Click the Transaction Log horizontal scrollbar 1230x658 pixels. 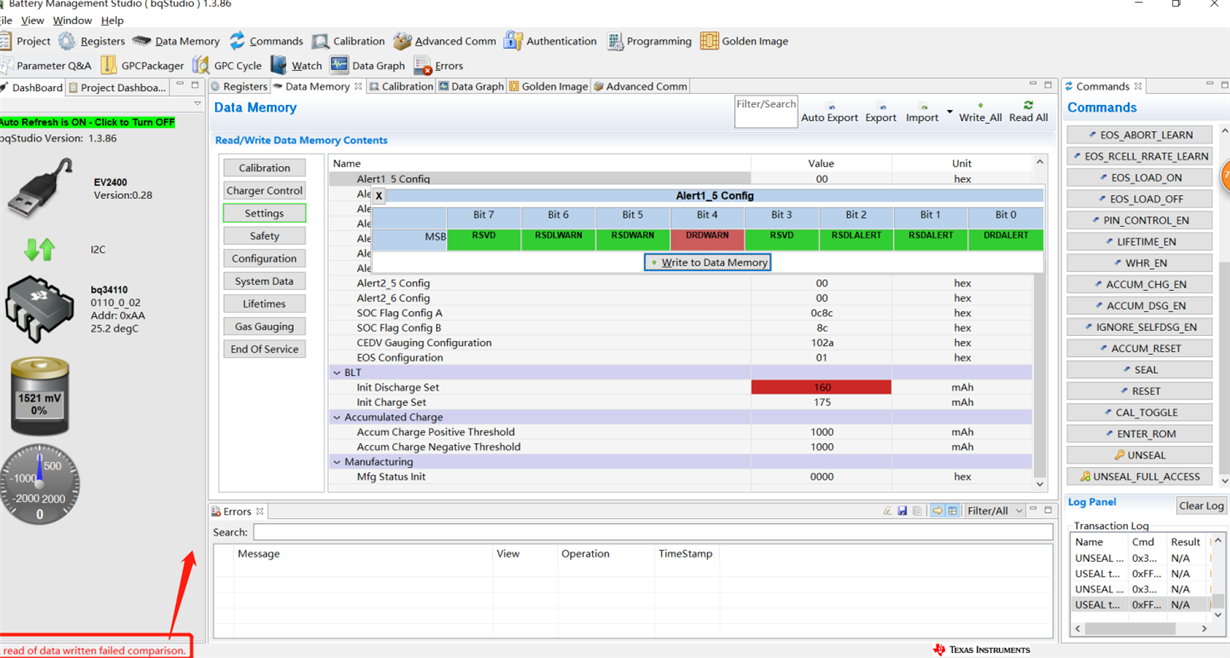[x=1139, y=628]
